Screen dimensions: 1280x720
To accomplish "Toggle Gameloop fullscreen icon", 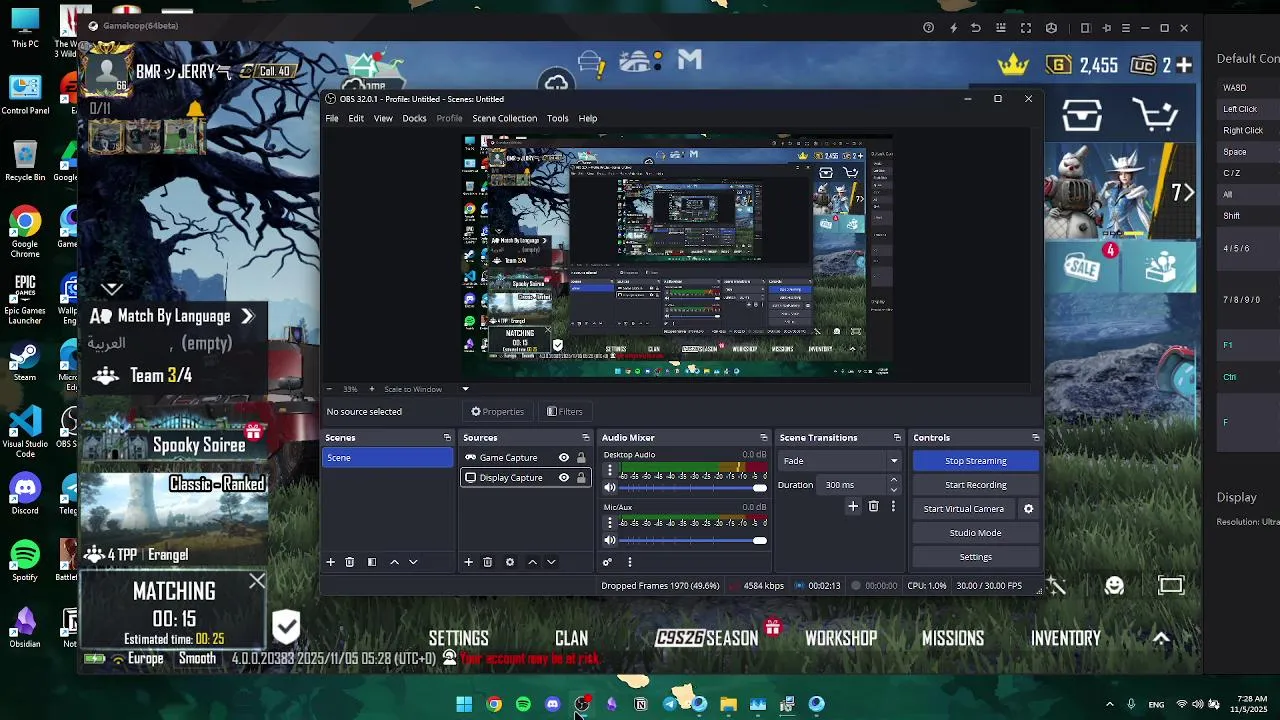I will point(1026,28).
